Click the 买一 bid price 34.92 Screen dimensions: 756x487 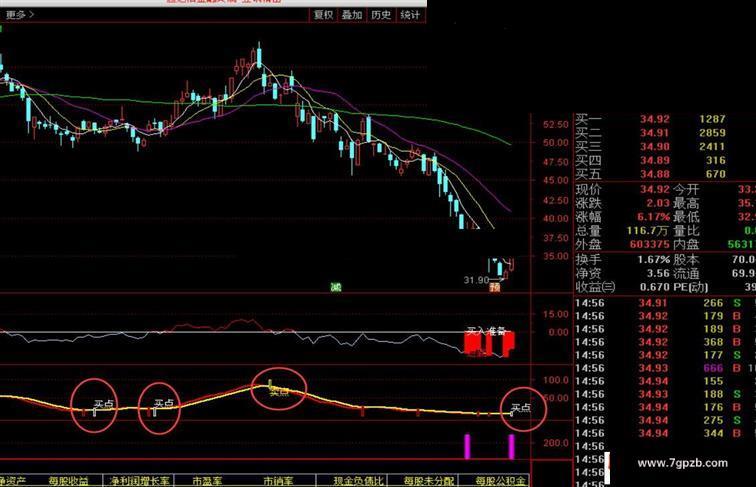[655, 119]
